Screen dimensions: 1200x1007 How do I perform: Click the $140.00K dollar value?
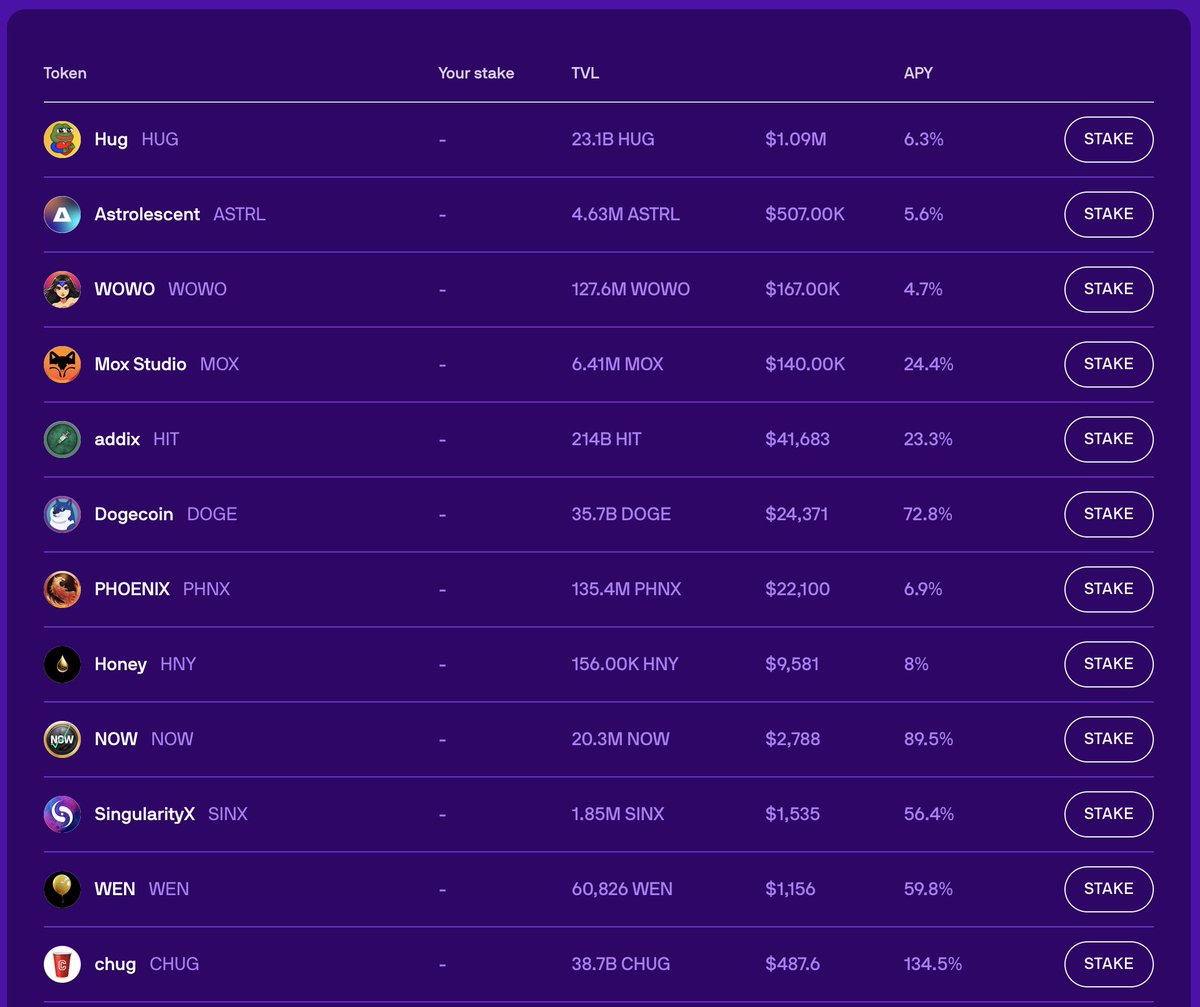[805, 364]
